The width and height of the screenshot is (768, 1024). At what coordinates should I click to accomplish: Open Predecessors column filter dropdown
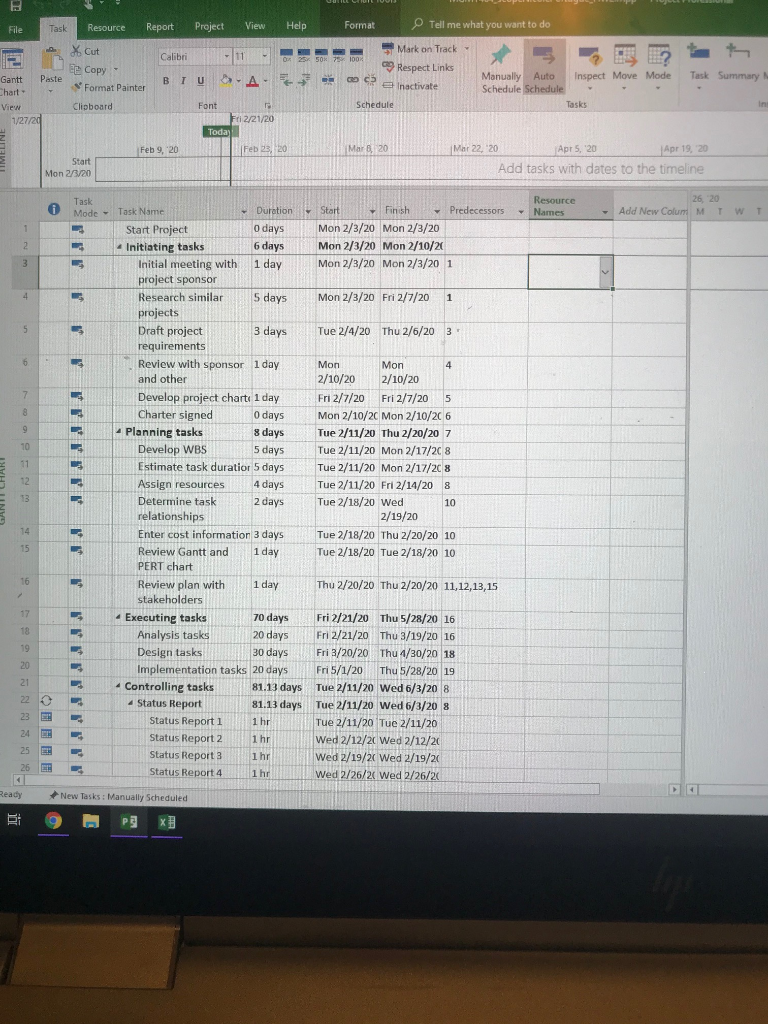[521, 211]
